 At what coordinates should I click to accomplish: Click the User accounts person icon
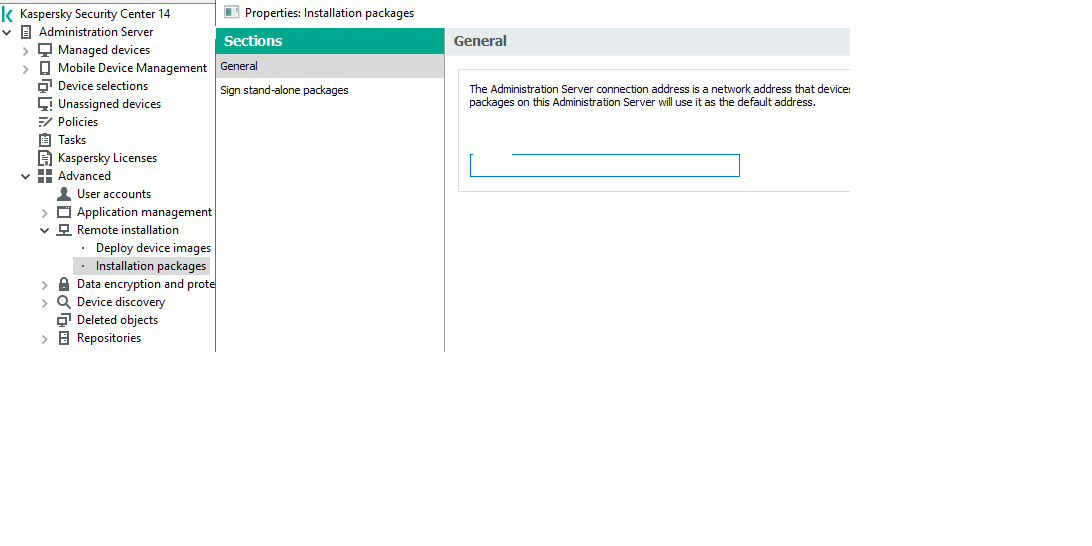[x=64, y=194]
